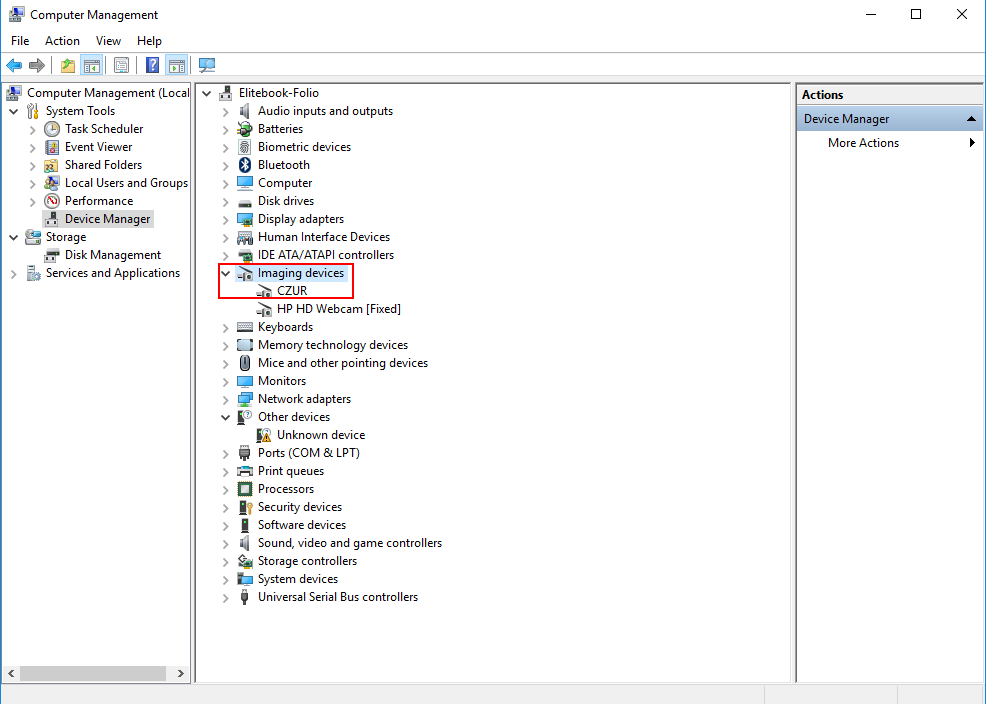
Task: Collapse the System Tools node
Action: point(14,111)
